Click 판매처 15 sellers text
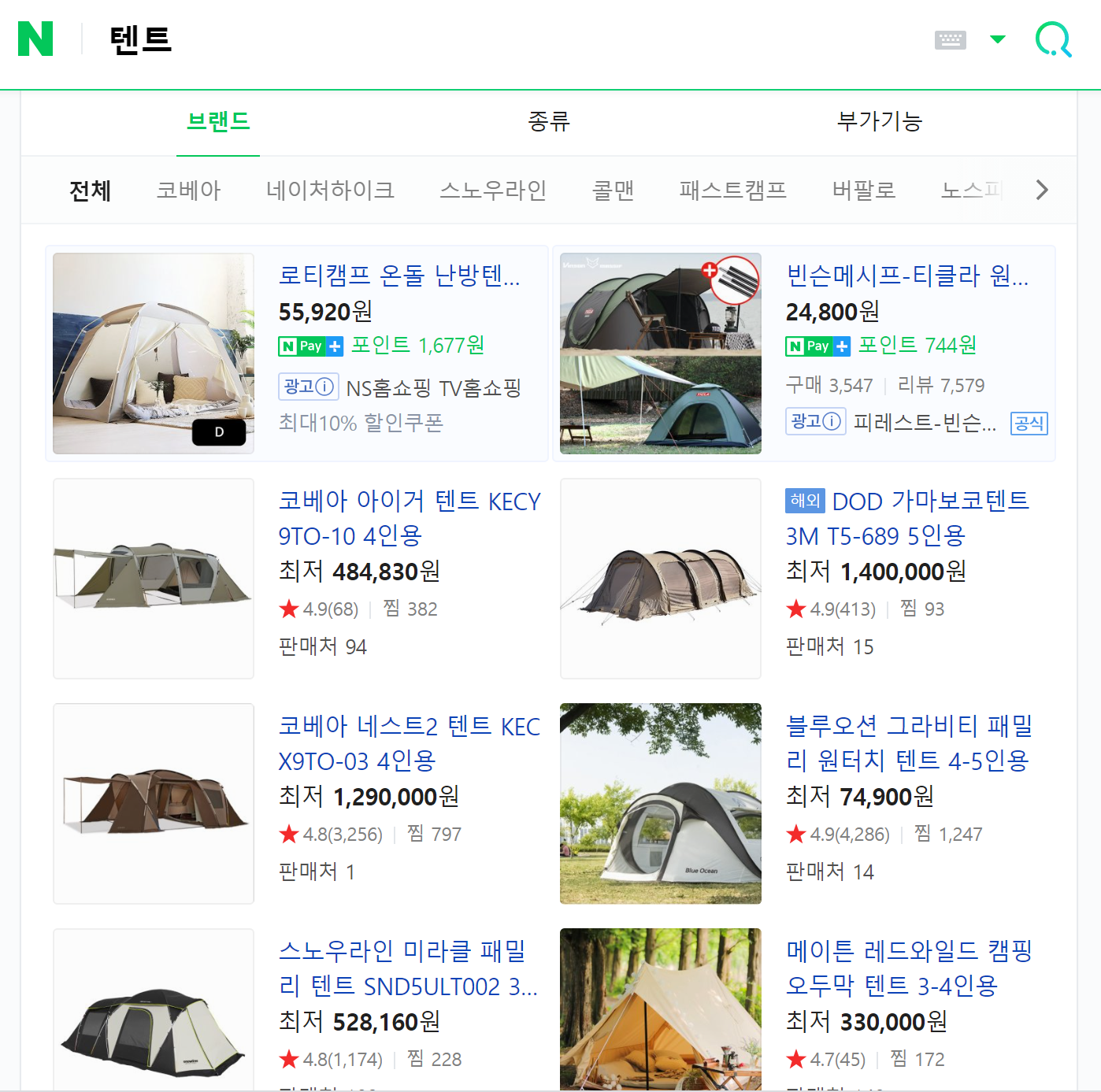Image resolution: width=1101 pixels, height=1092 pixels. pyautogui.click(x=830, y=646)
